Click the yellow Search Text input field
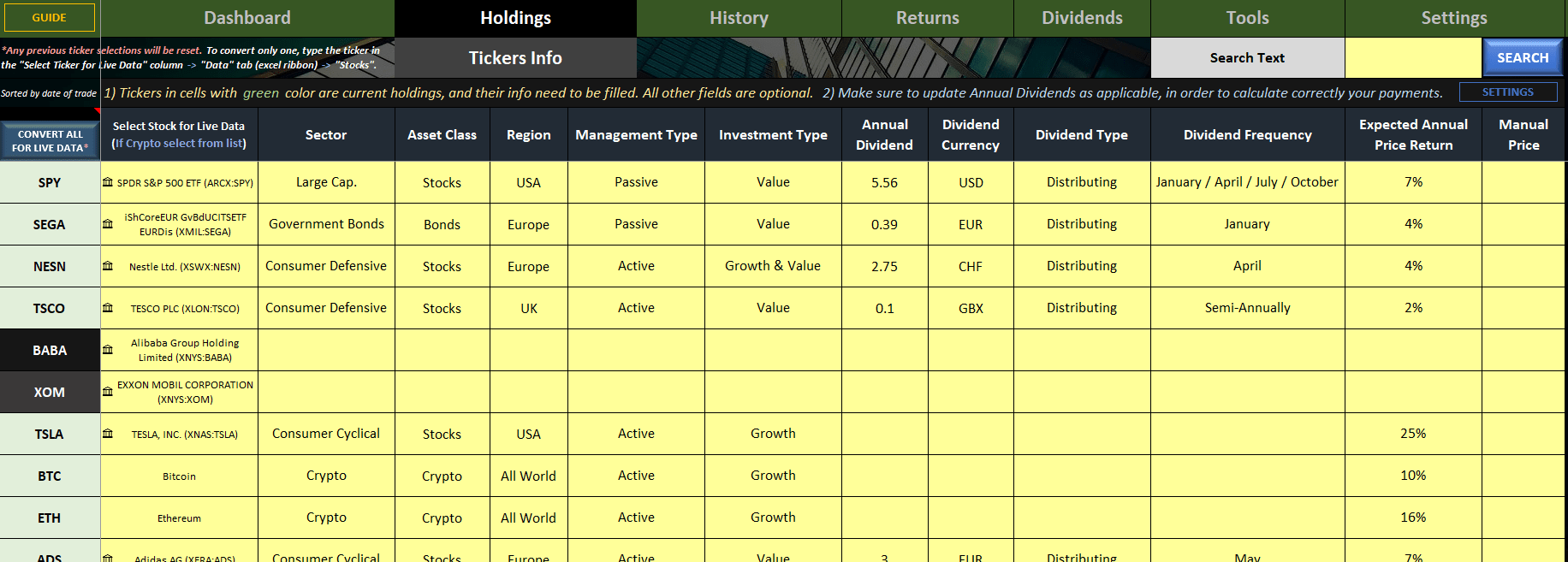This screenshot has width=1568, height=562. (x=1413, y=58)
